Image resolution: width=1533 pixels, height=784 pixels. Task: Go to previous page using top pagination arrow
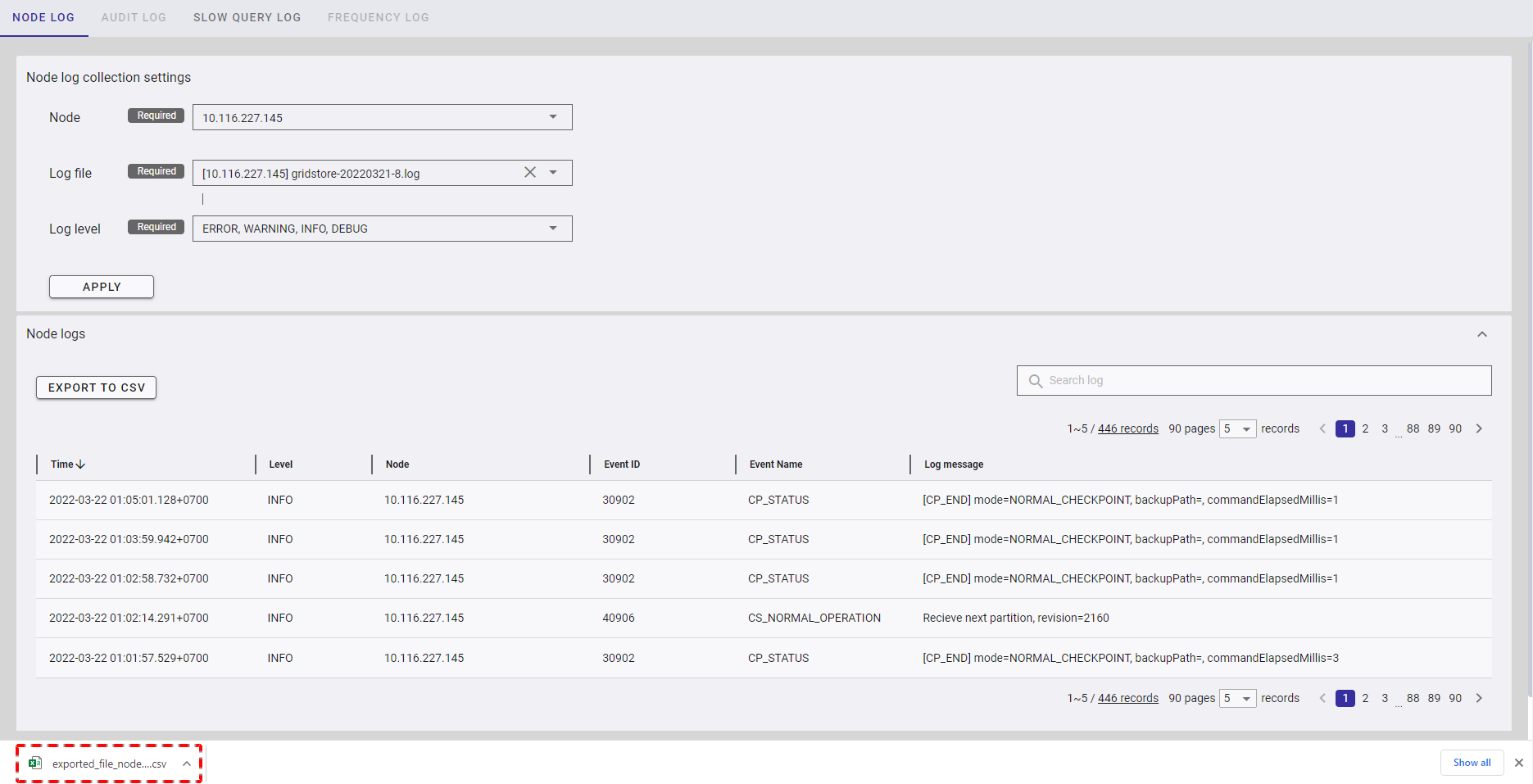point(1322,428)
